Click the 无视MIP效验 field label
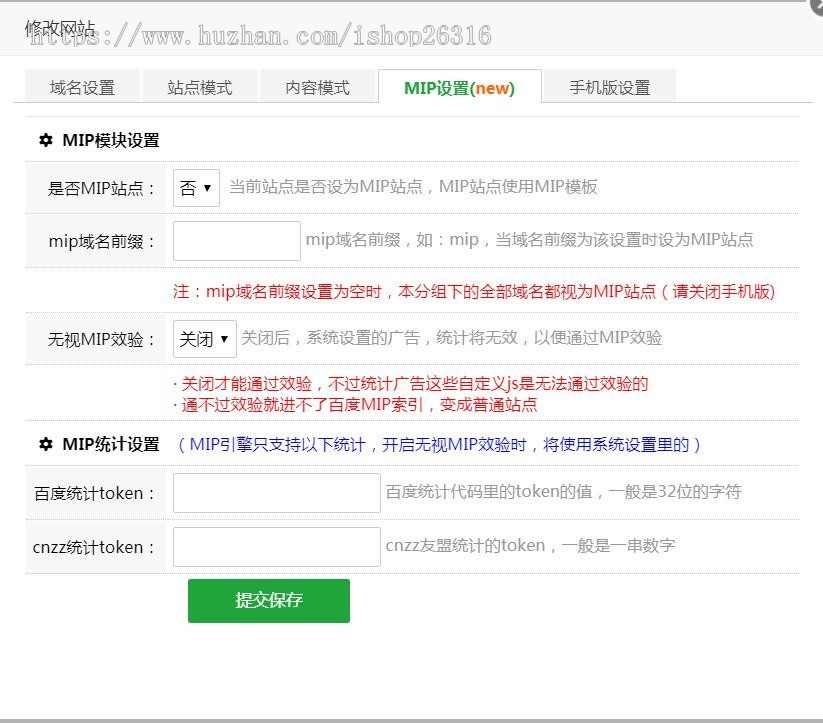 click(102, 340)
